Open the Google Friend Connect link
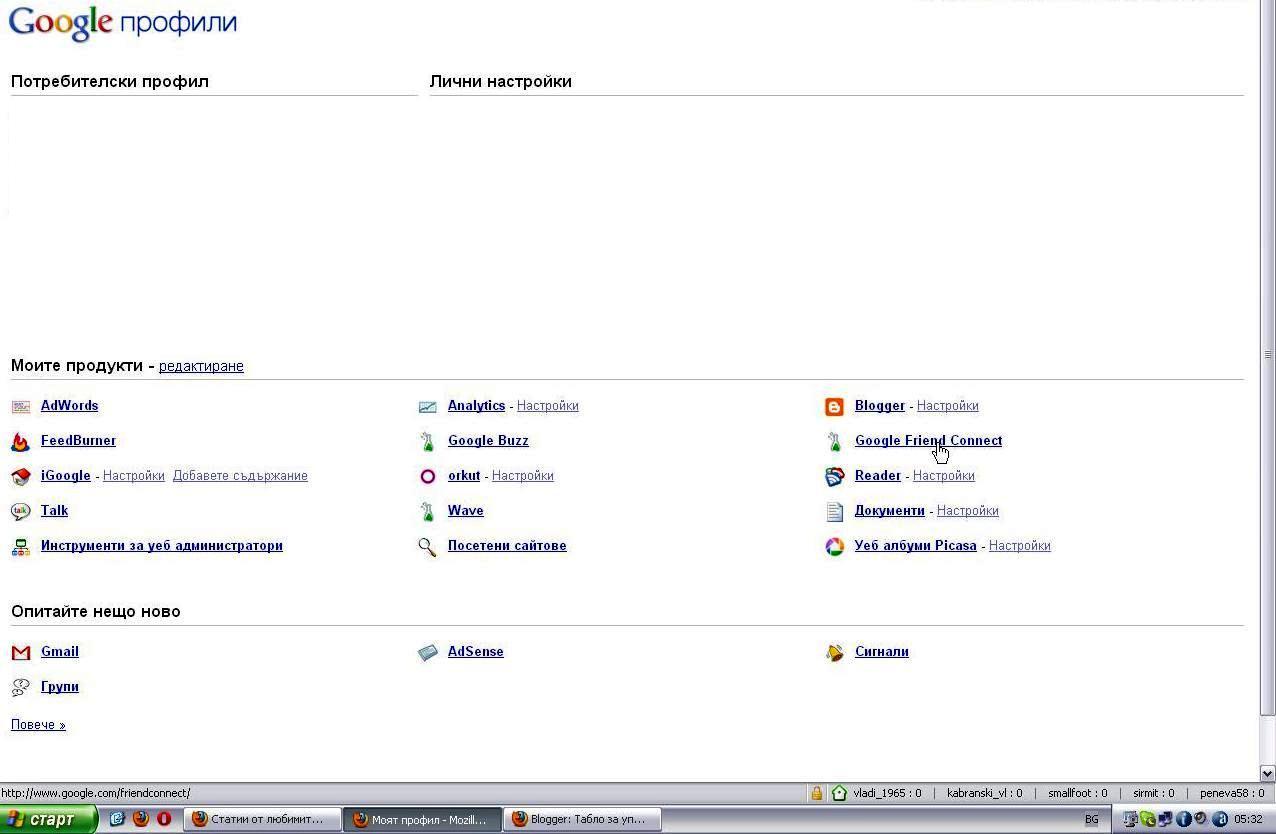The width and height of the screenshot is (1276, 834). 928,441
